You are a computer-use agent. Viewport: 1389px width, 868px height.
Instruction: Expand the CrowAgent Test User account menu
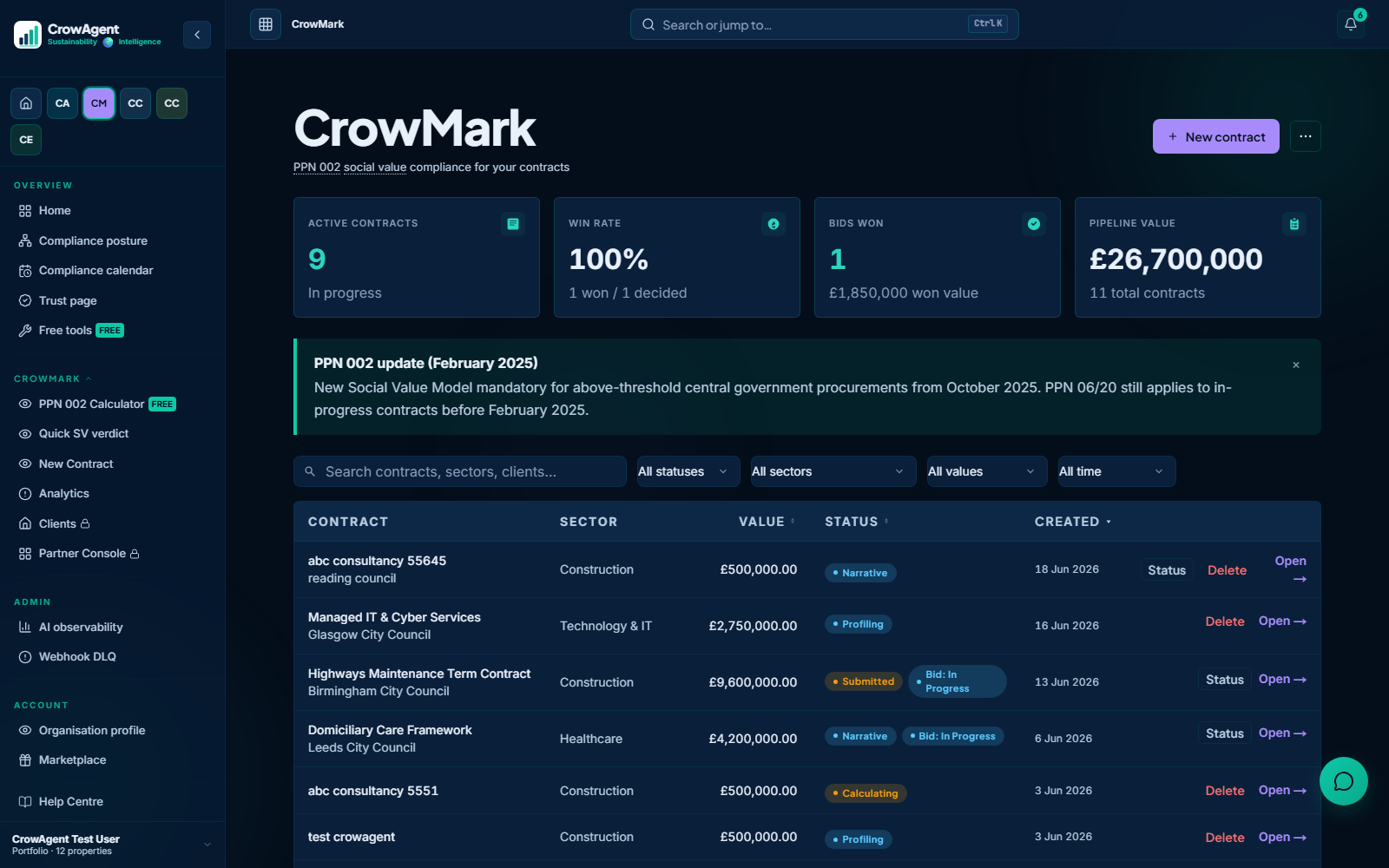[x=112, y=845]
